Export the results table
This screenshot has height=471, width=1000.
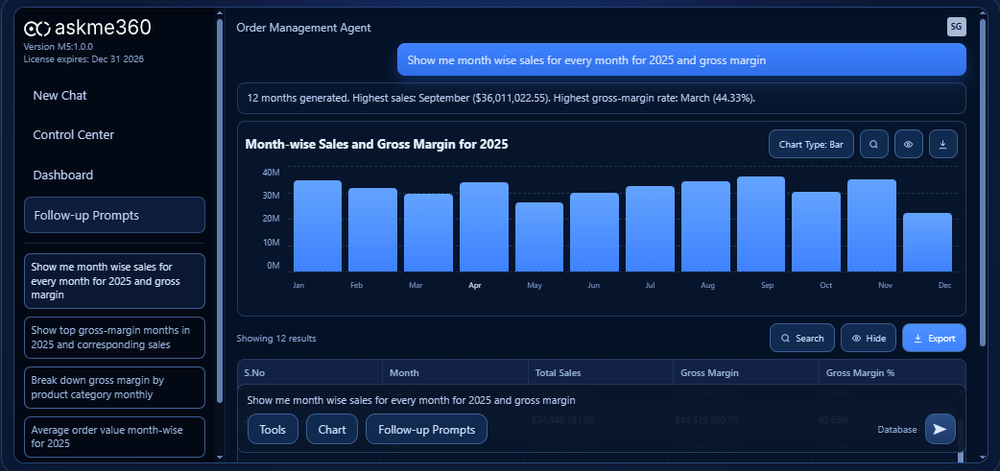[x=934, y=338]
